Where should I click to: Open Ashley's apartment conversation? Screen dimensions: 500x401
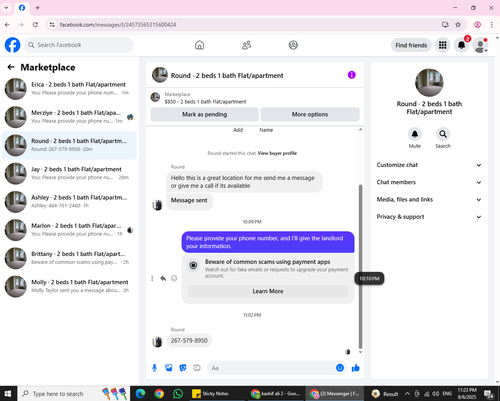pos(69,202)
